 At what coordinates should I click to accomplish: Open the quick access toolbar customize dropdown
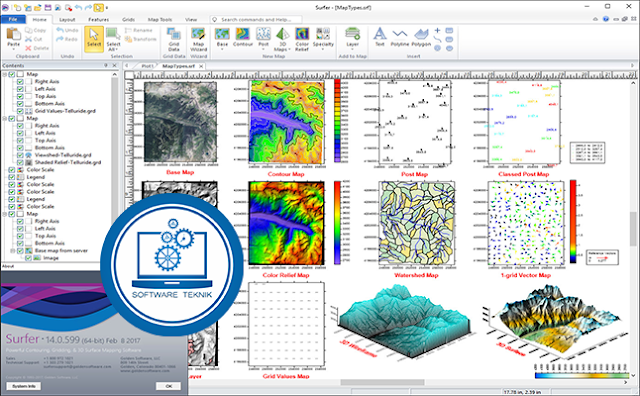pyautogui.click(x=107, y=7)
